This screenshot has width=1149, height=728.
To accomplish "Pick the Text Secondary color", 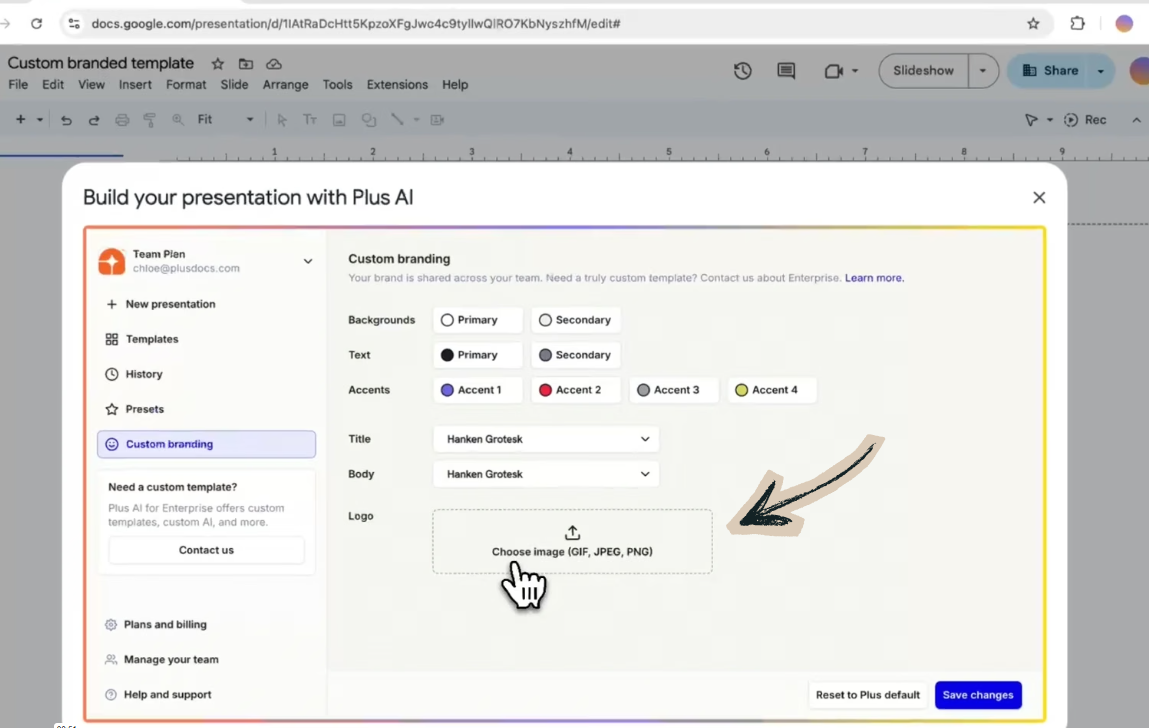I will pyautogui.click(x=576, y=355).
